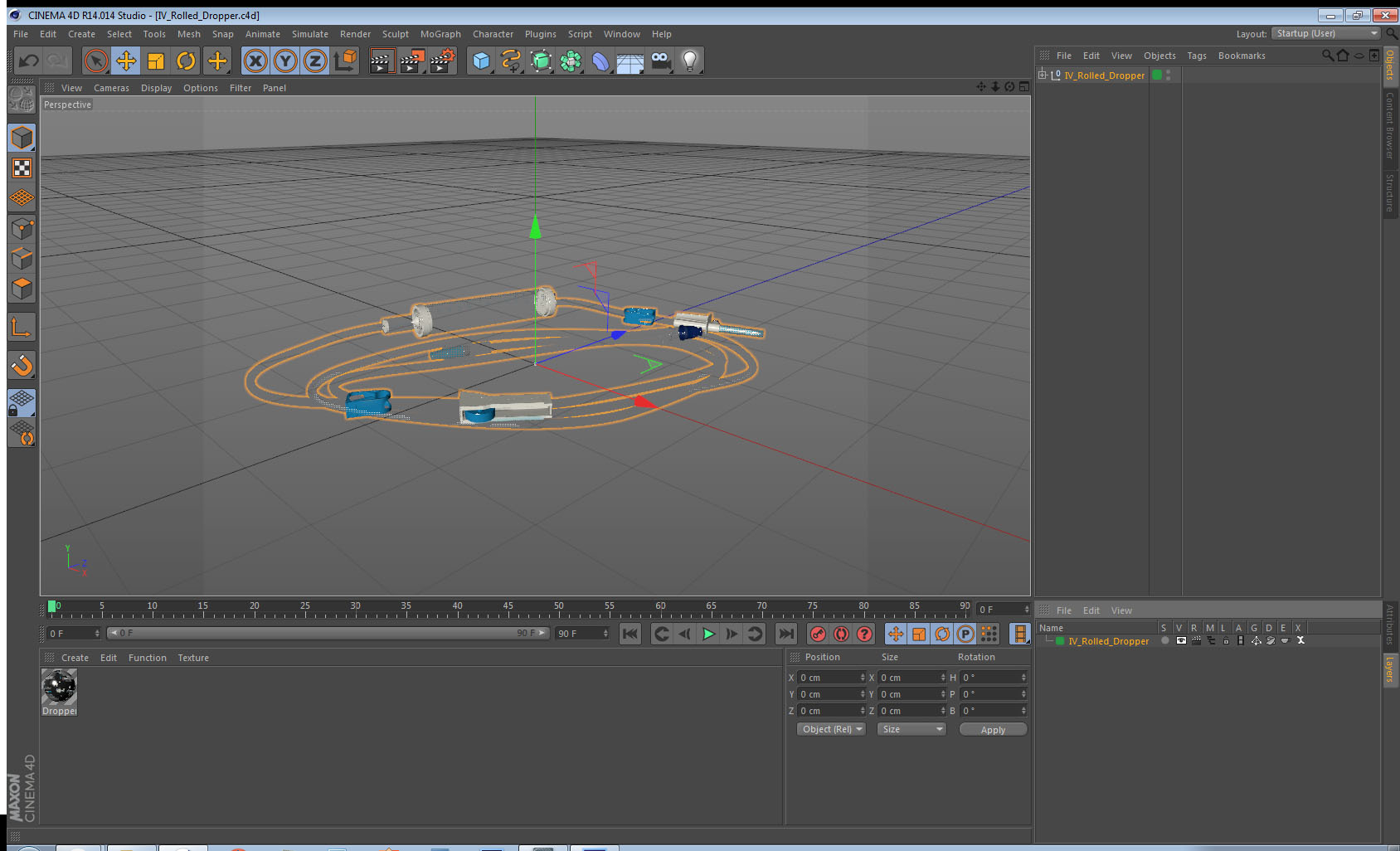Toggle Autokeying button
Image resolution: width=1400 pixels, height=851 pixels.
841,635
